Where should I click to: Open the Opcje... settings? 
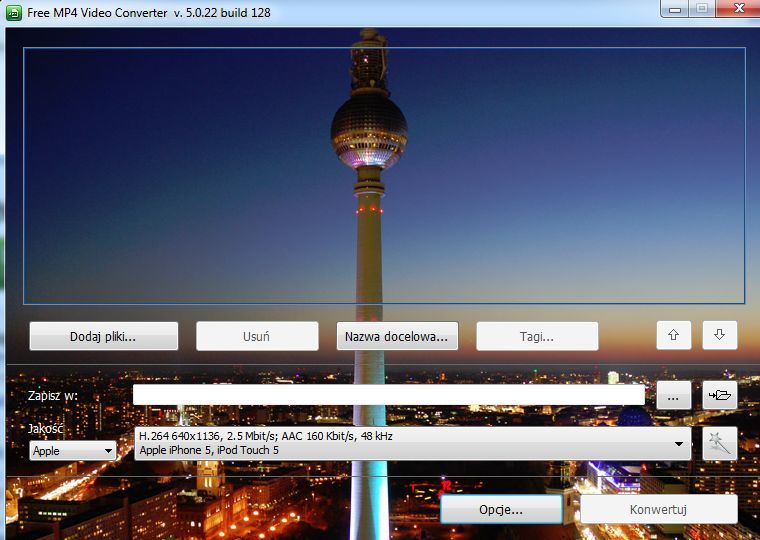(501, 509)
